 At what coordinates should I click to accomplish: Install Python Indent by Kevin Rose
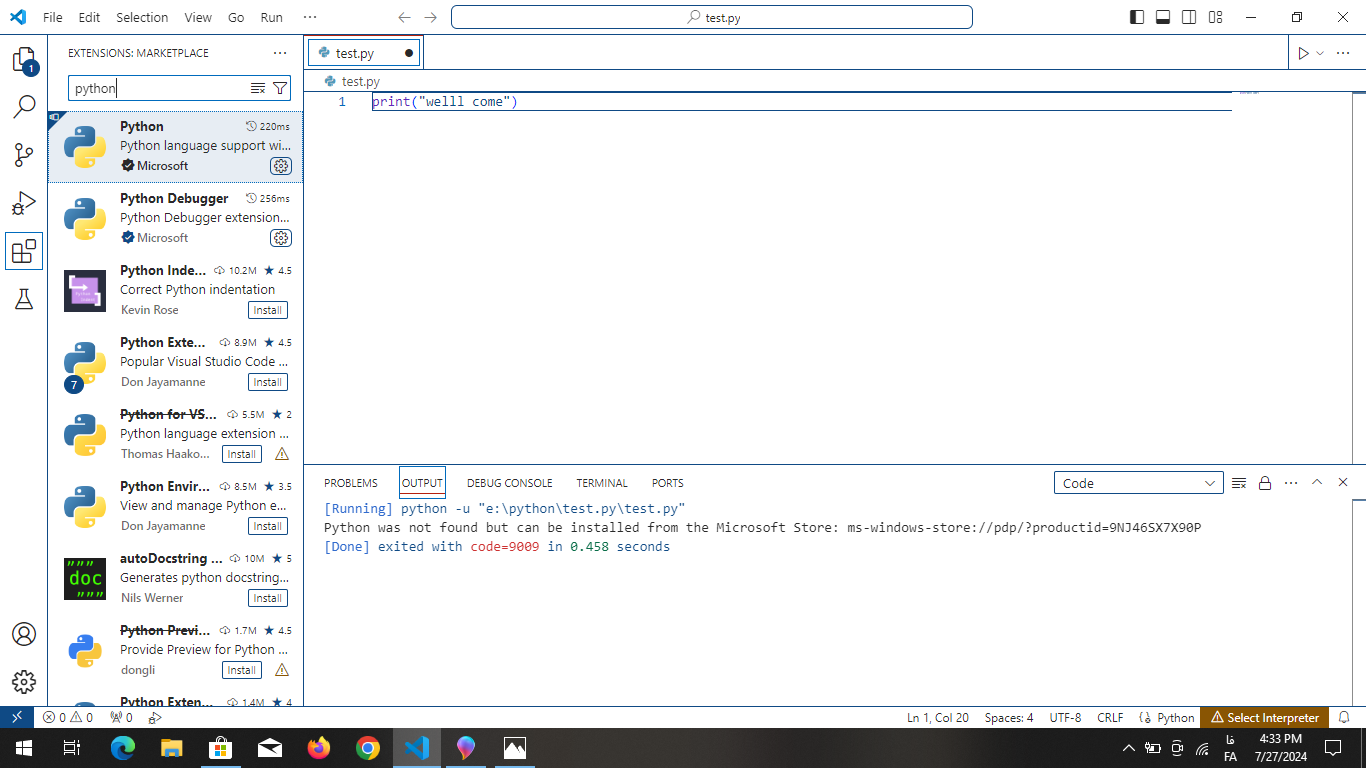pos(267,310)
